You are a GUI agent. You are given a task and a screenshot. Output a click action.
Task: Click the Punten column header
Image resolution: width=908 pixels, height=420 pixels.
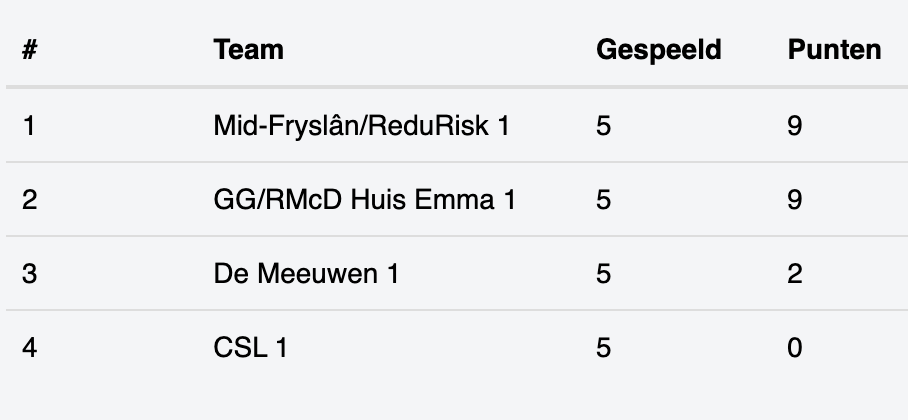834,50
